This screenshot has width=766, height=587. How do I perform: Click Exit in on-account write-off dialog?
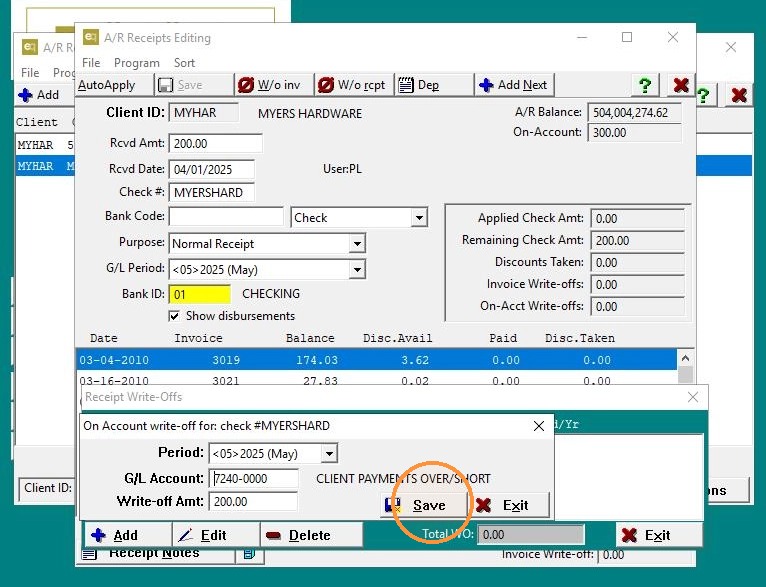click(x=509, y=505)
